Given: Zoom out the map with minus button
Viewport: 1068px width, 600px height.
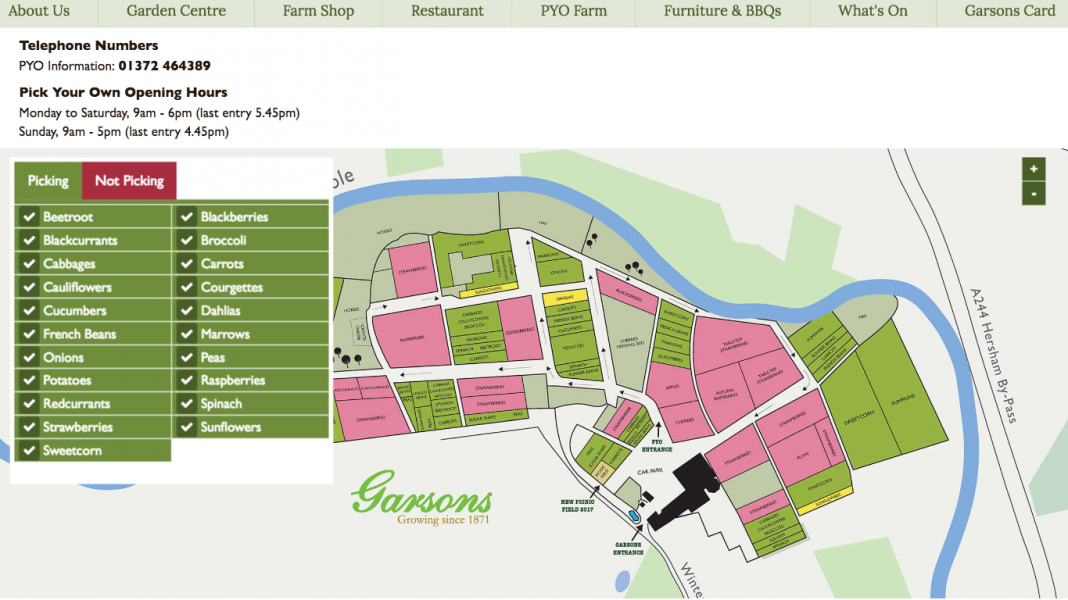Looking at the screenshot, I should point(1033,193).
